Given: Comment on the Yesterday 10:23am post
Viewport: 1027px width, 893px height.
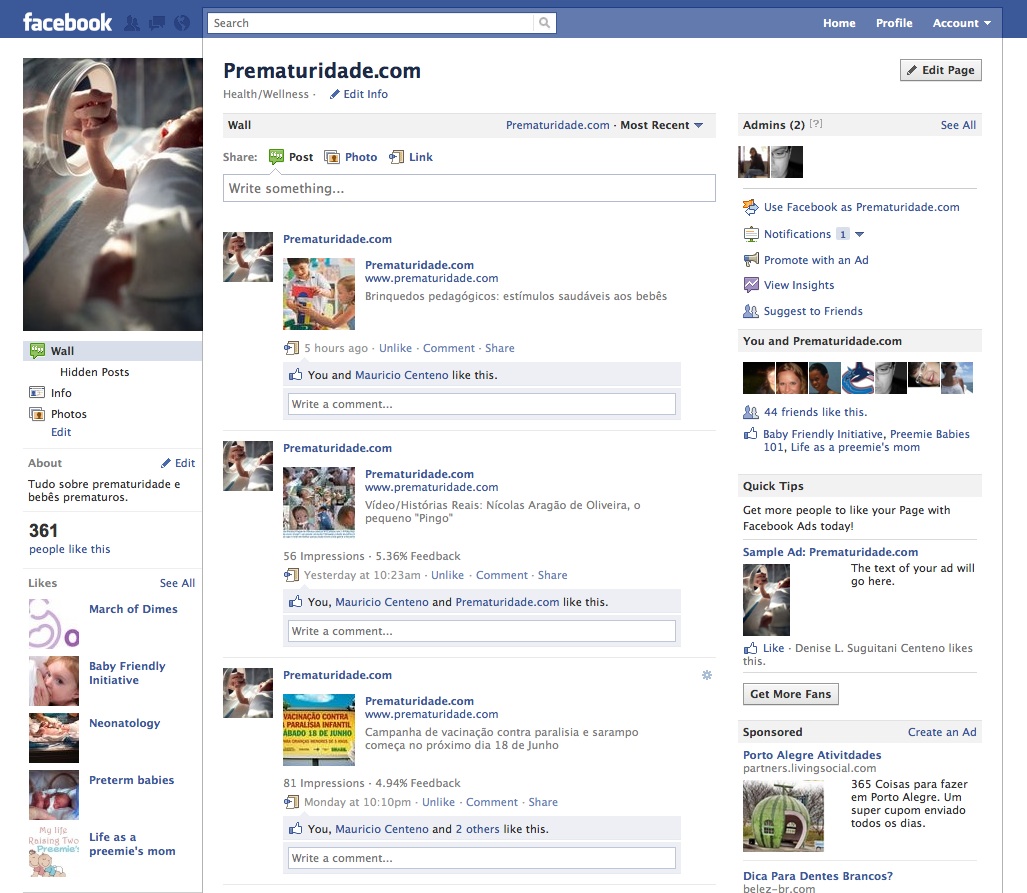Looking at the screenshot, I should [x=502, y=575].
